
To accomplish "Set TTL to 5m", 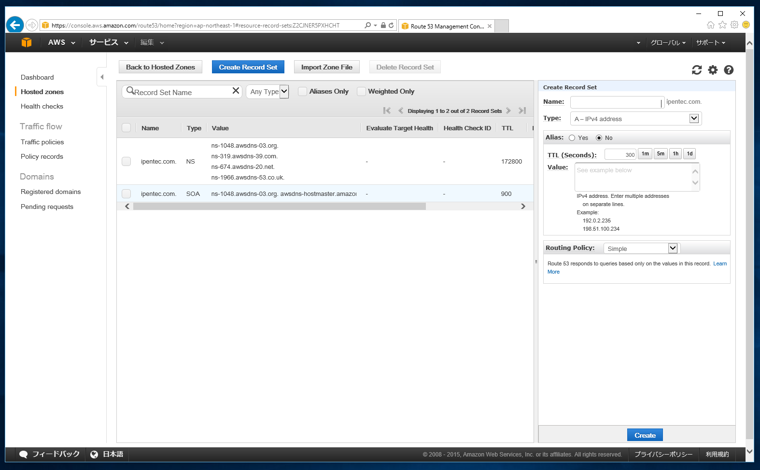I will click(661, 154).
